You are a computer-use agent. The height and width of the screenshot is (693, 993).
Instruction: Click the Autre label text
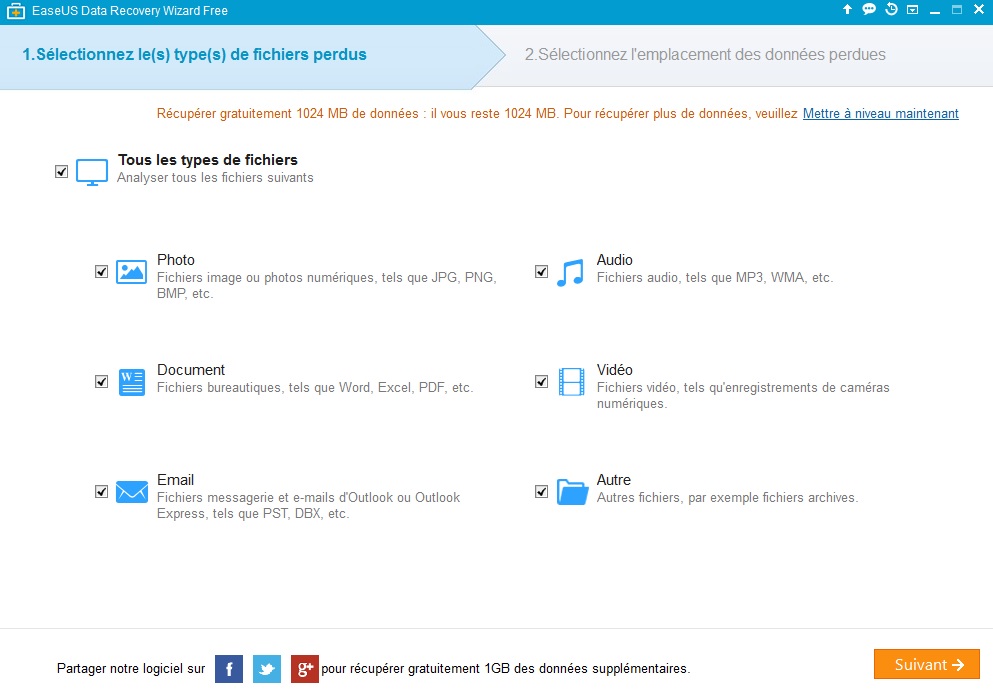614,480
